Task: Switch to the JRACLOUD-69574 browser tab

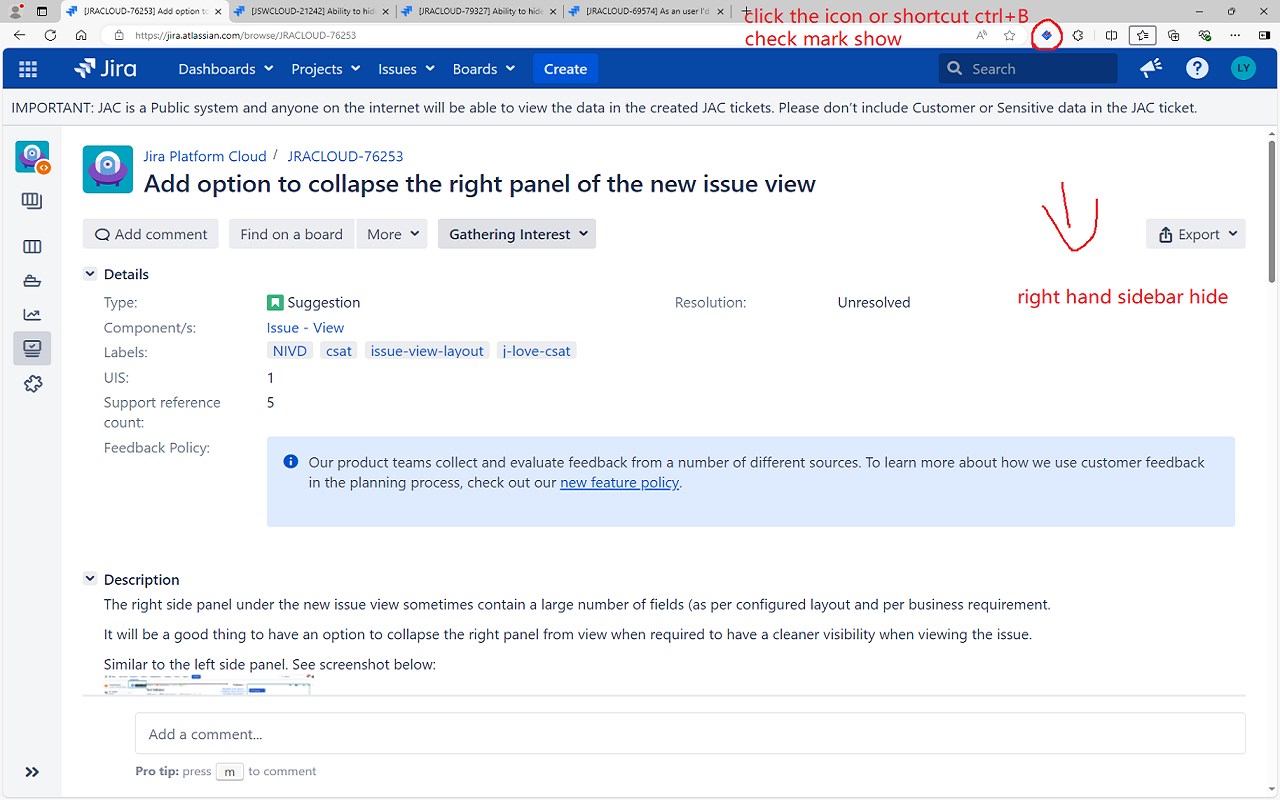Action: point(647,11)
